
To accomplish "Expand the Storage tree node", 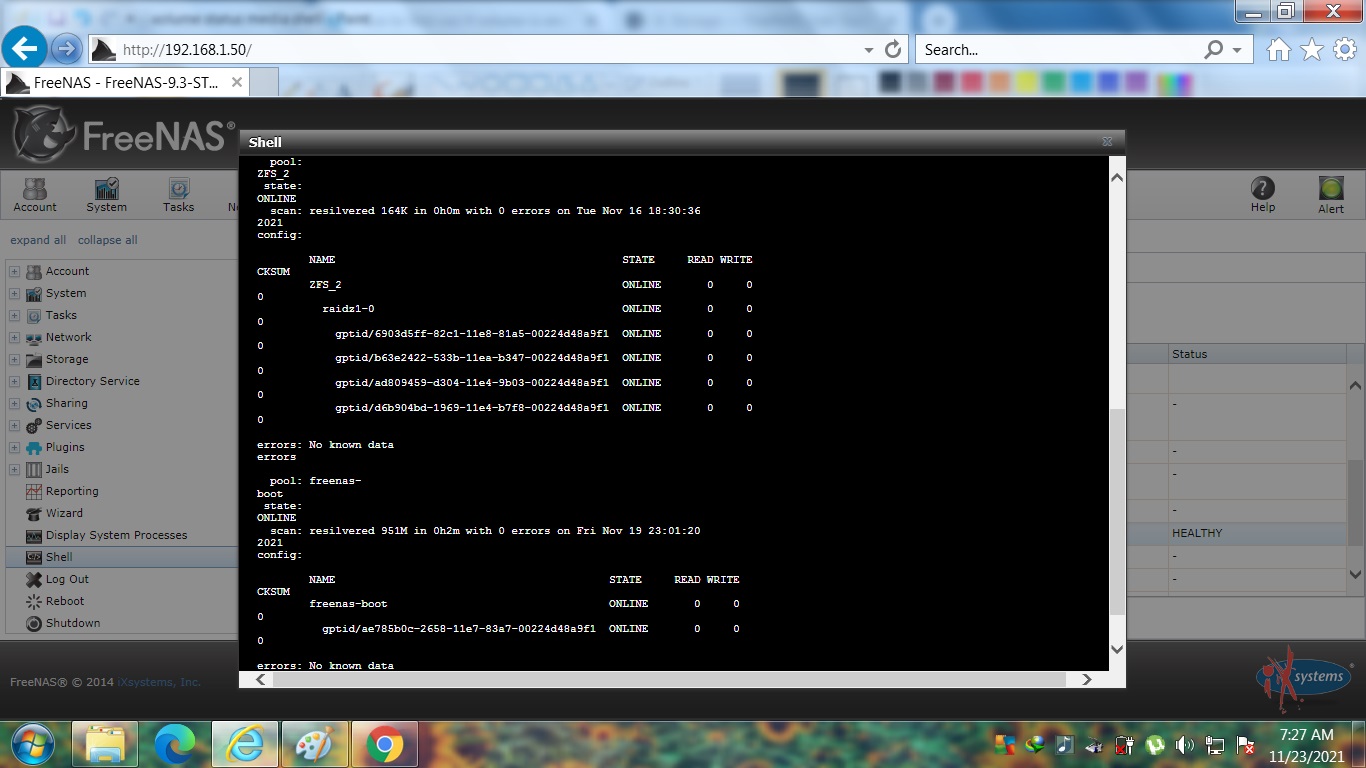I will point(14,359).
